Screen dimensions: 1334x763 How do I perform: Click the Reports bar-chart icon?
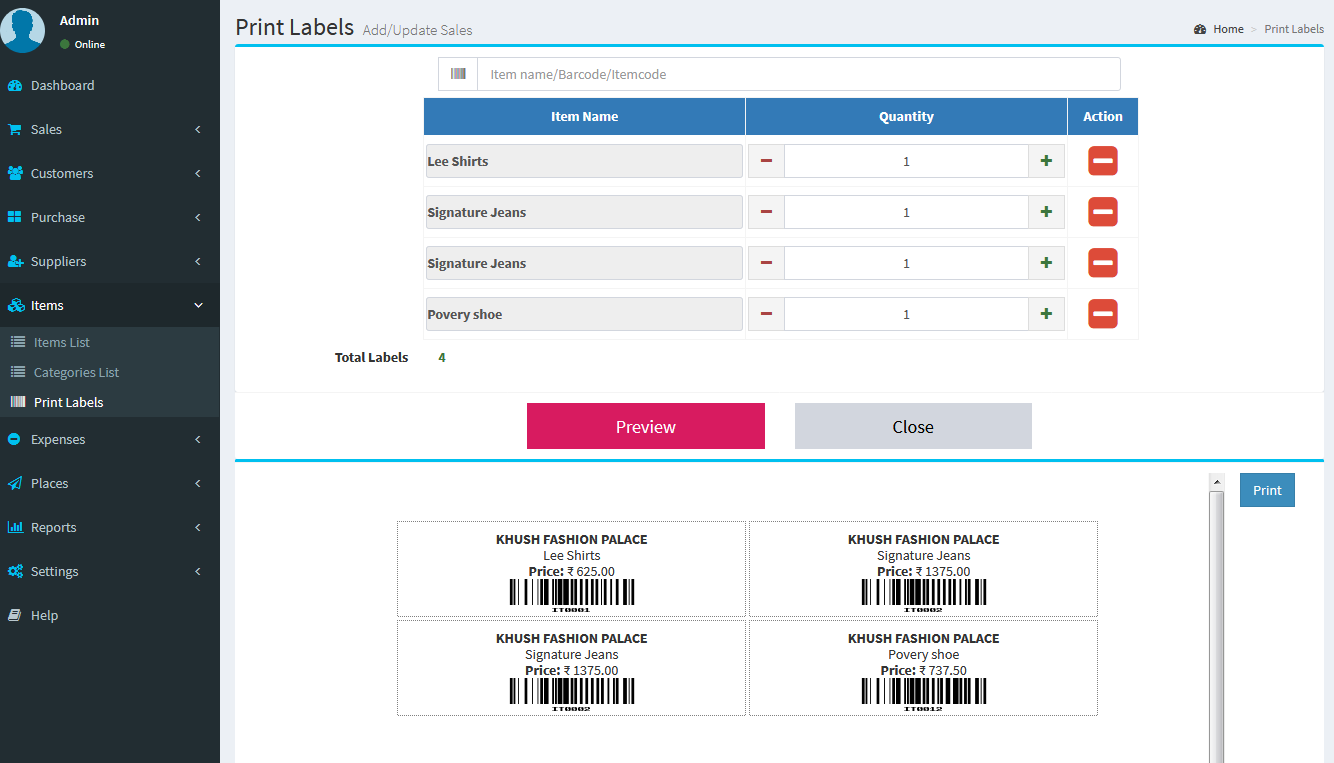(15, 528)
